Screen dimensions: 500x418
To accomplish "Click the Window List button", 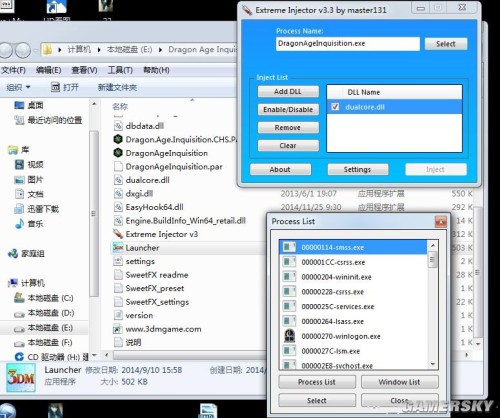I will pos(399,382).
